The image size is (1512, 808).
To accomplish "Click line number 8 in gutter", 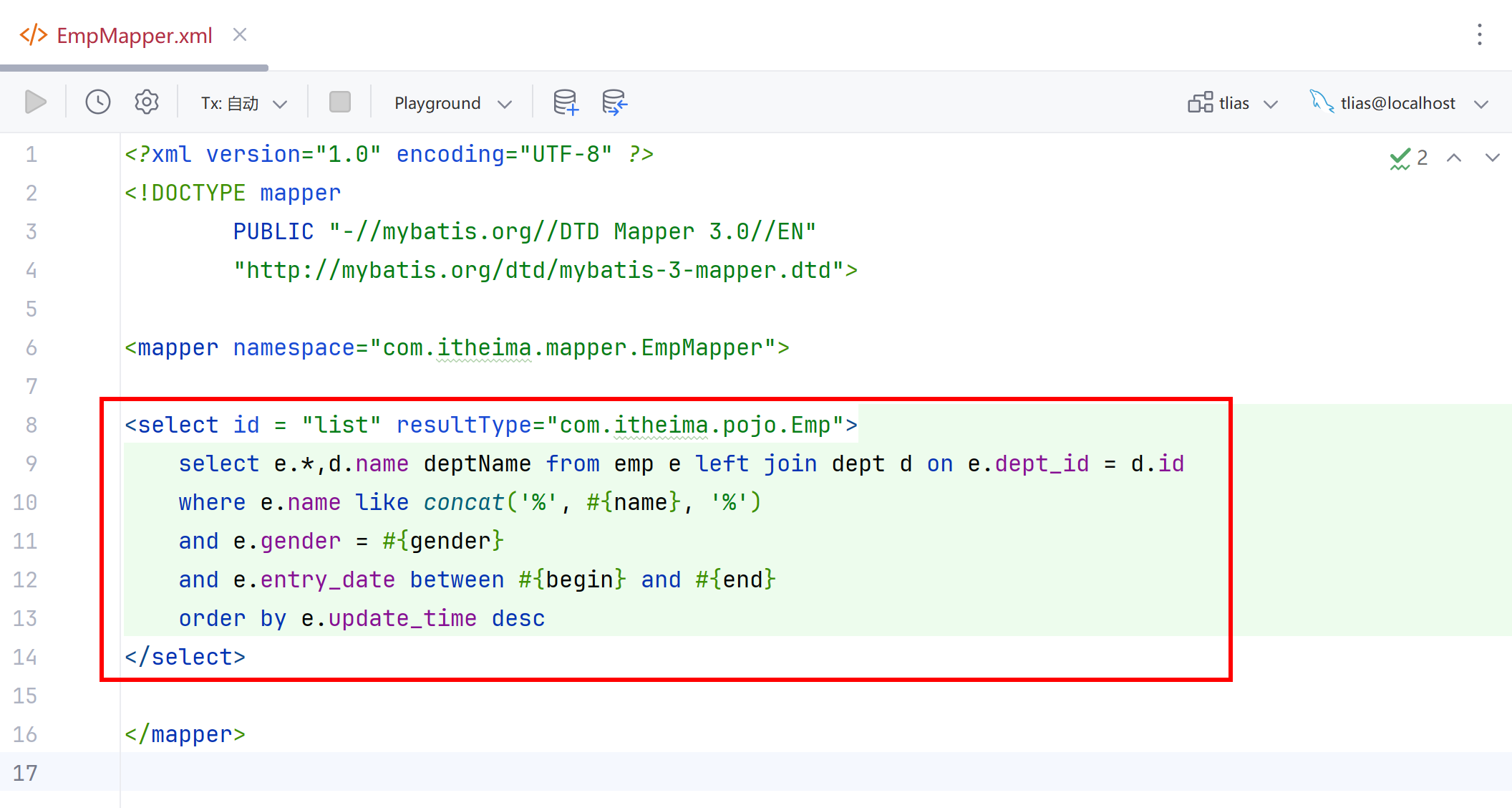I will point(31,425).
